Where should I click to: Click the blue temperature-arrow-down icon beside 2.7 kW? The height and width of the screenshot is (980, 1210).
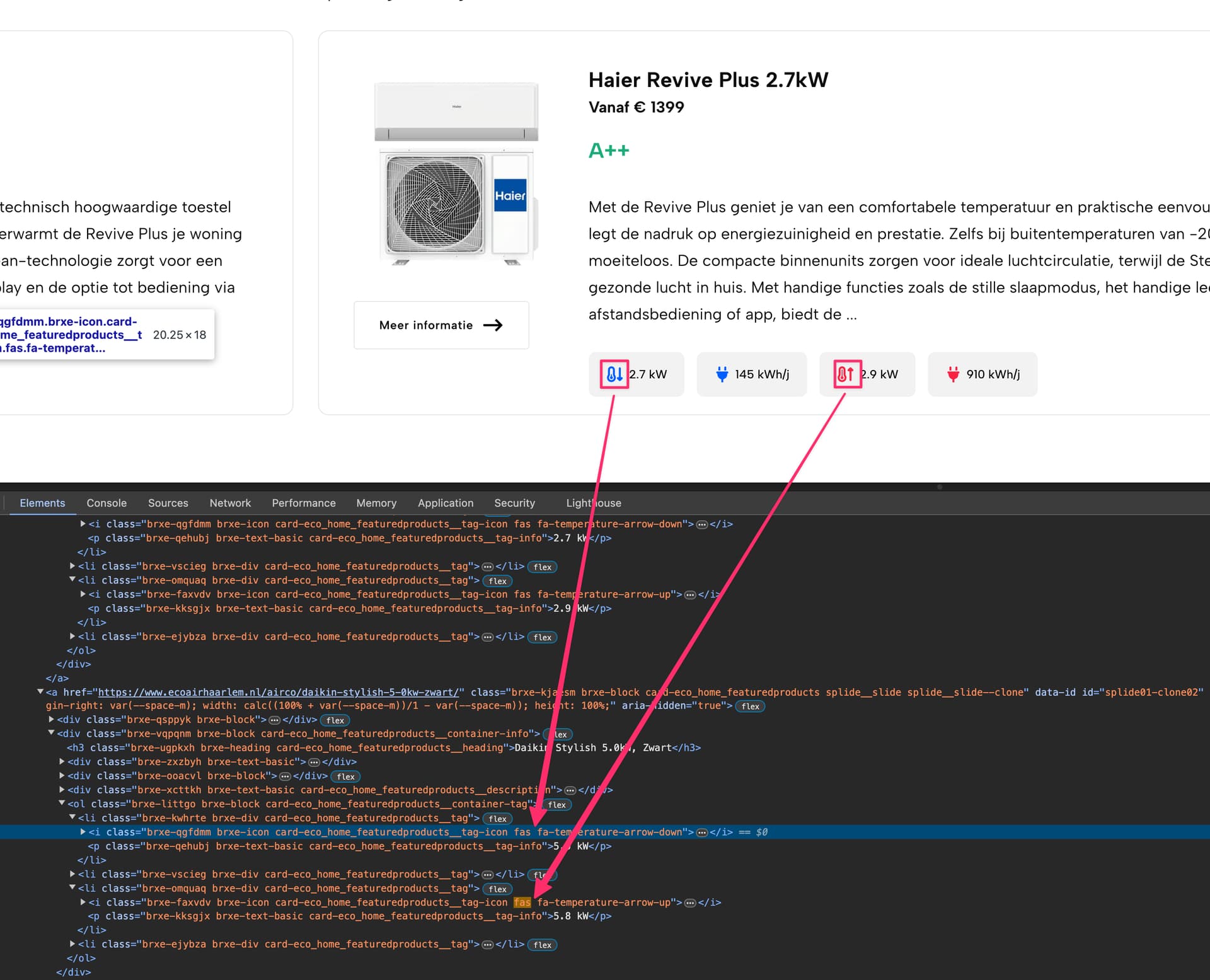click(x=614, y=374)
